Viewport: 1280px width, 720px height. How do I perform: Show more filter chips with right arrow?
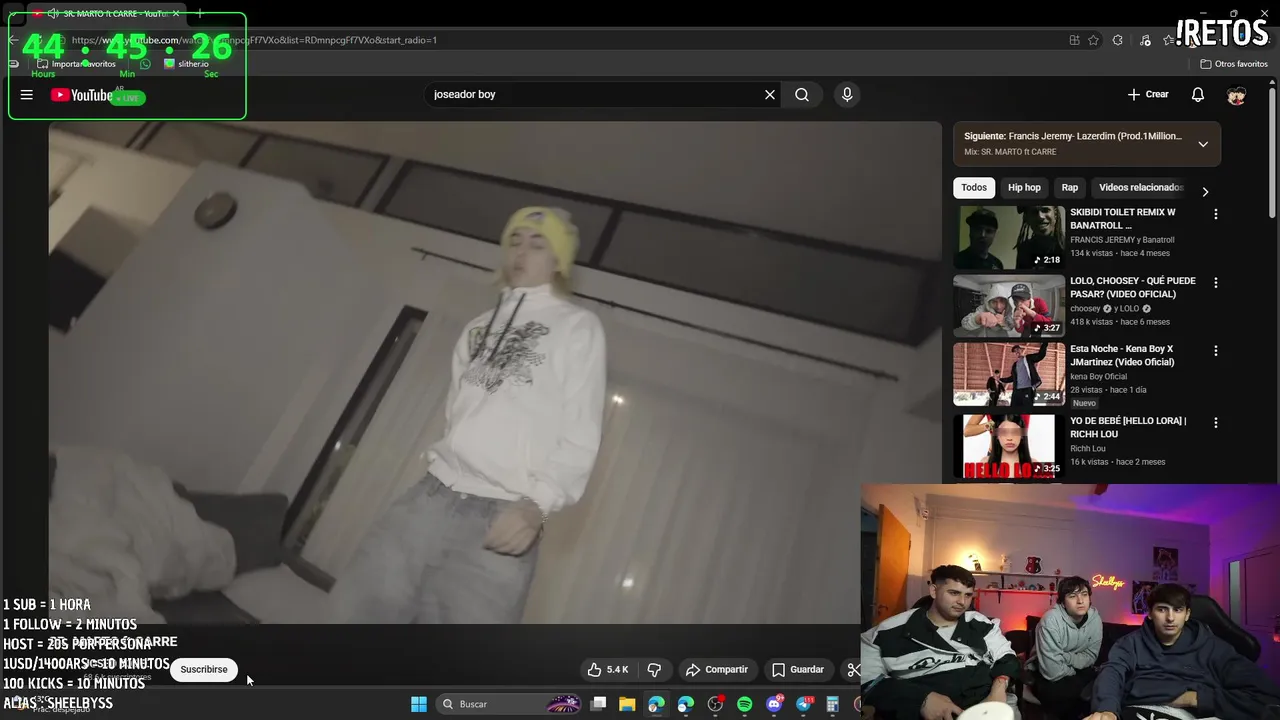1205,192
